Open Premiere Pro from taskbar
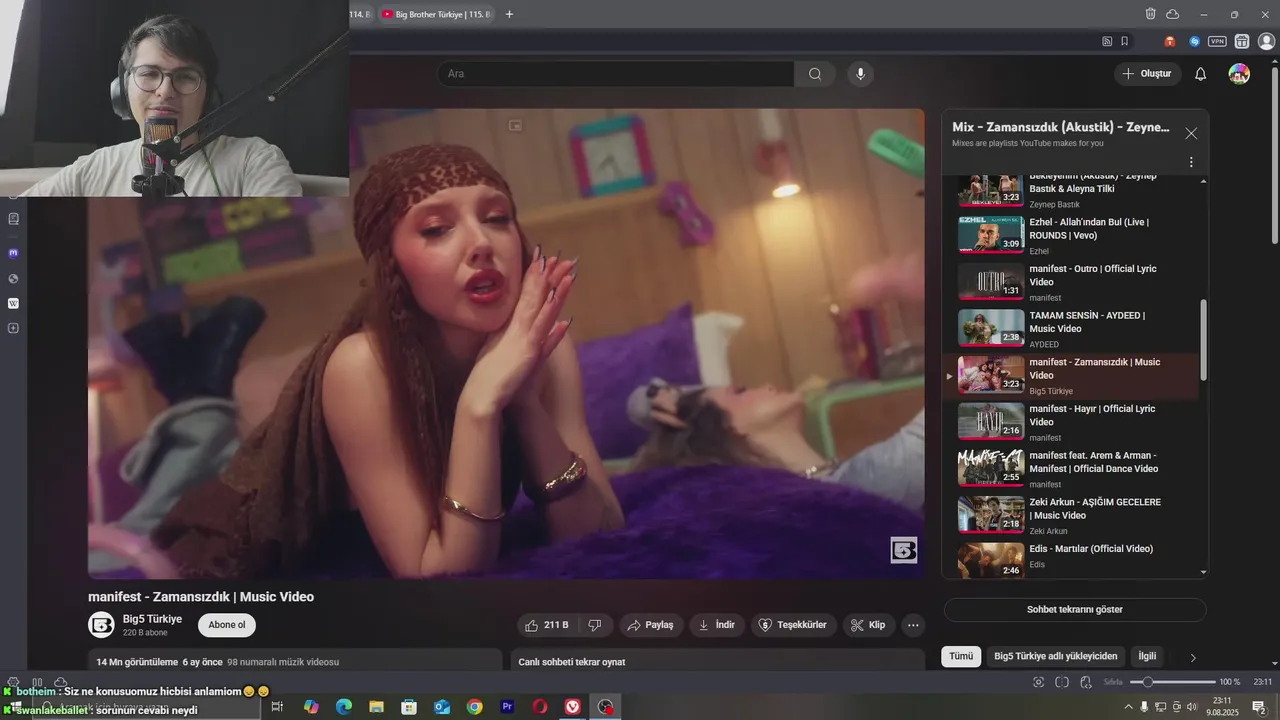This screenshot has width=1280, height=720. point(507,707)
